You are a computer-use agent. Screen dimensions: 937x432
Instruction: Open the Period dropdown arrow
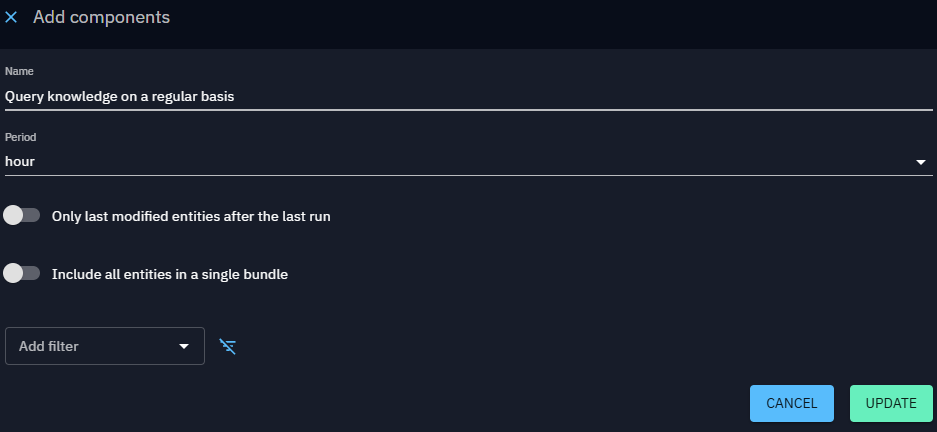920,162
